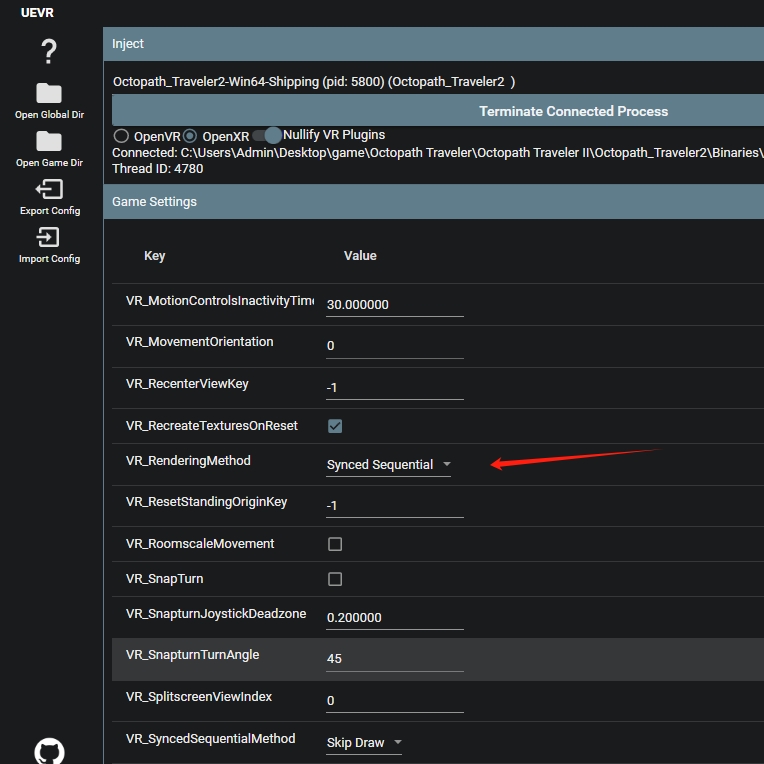Click the VR_RoomscaleMovement key label
The image size is (764, 764).
pos(200,544)
